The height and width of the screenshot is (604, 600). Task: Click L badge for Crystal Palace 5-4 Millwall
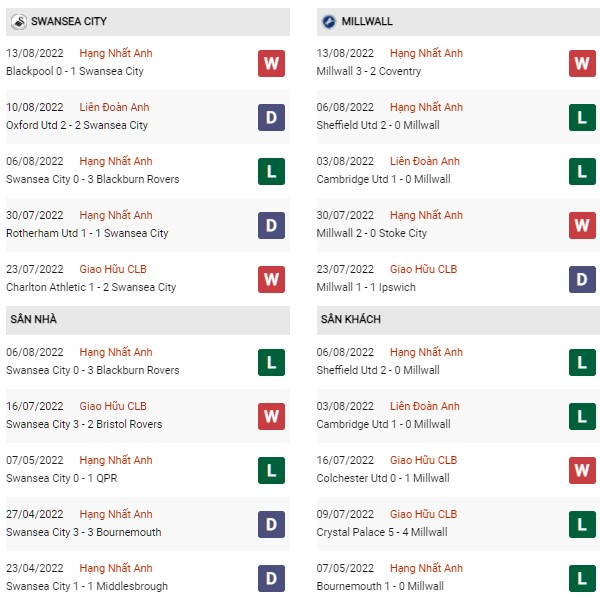582,525
